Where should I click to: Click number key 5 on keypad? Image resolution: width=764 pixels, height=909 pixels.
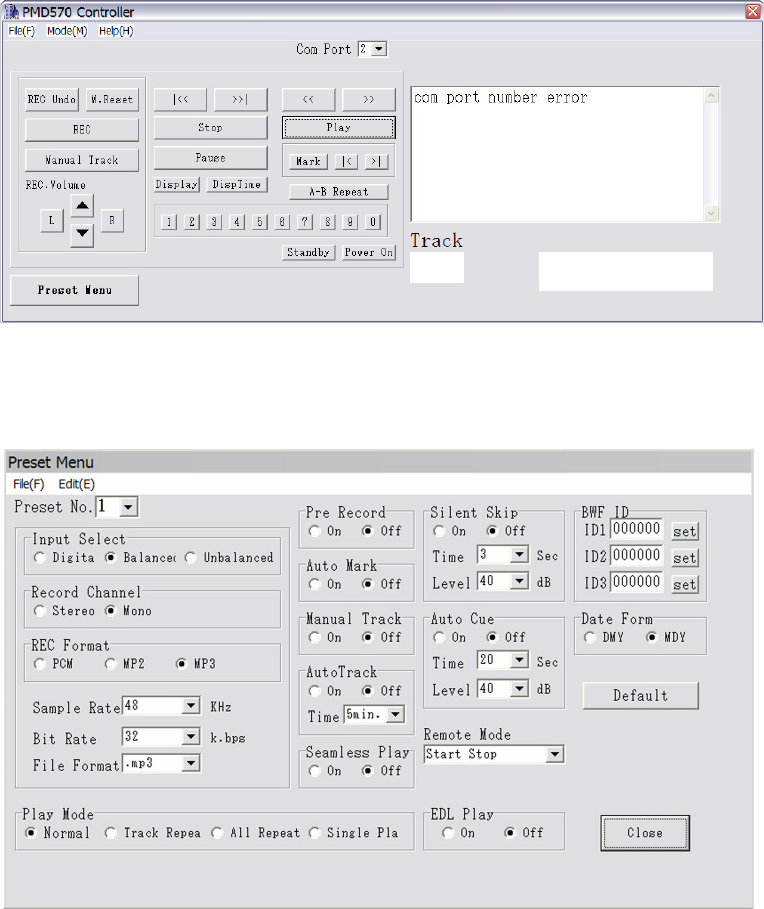point(259,221)
